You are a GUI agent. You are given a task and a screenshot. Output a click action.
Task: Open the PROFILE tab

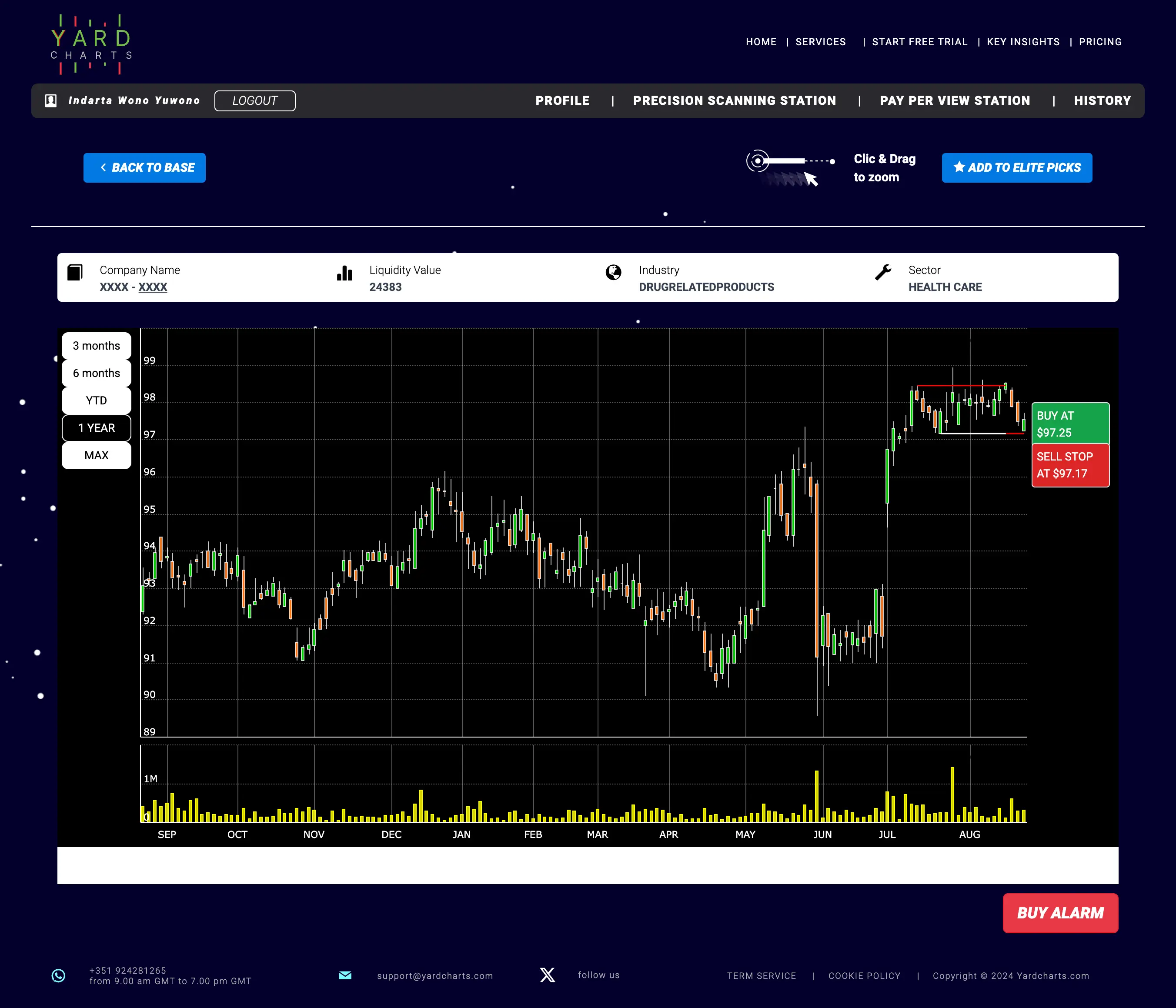tap(562, 100)
